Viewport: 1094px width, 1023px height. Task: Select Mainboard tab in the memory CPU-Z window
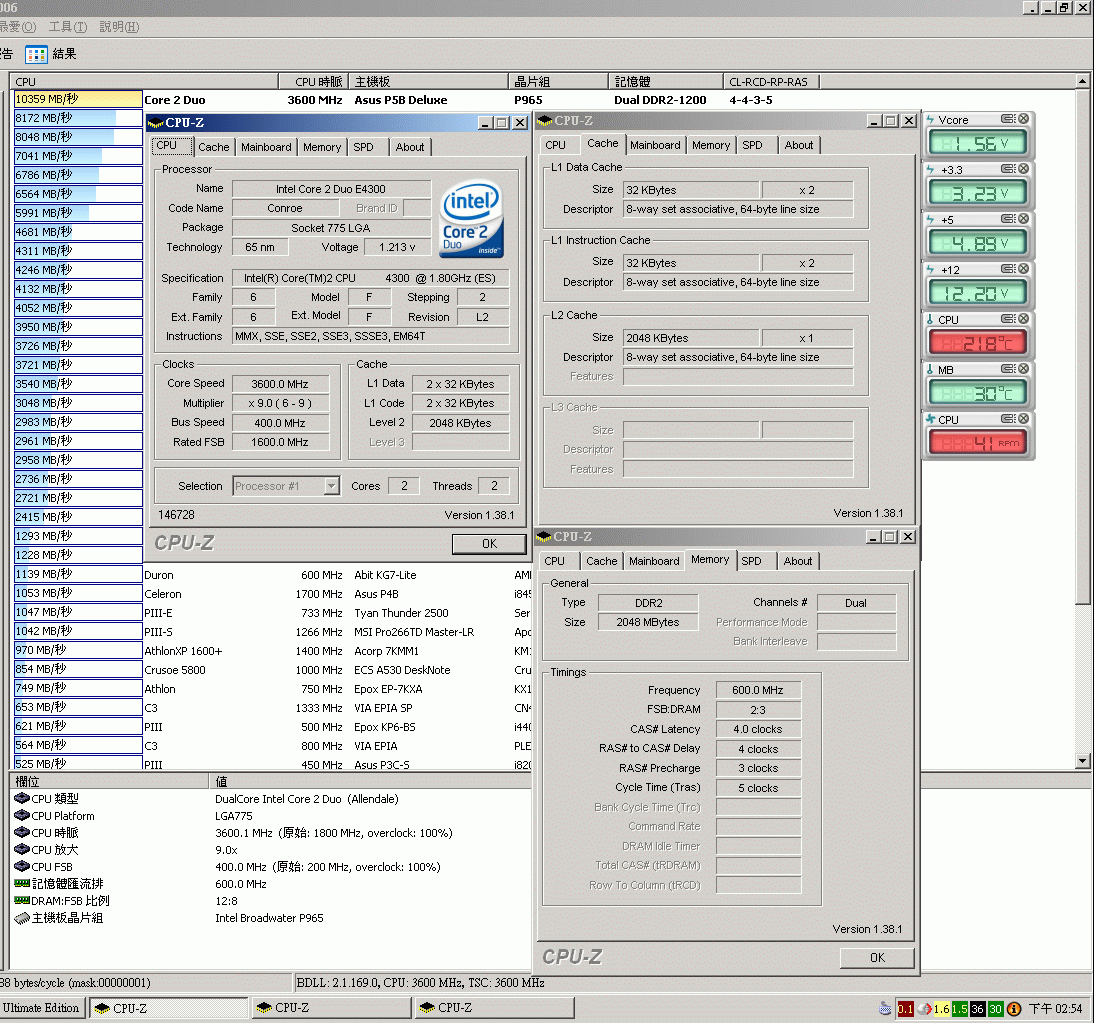(654, 561)
